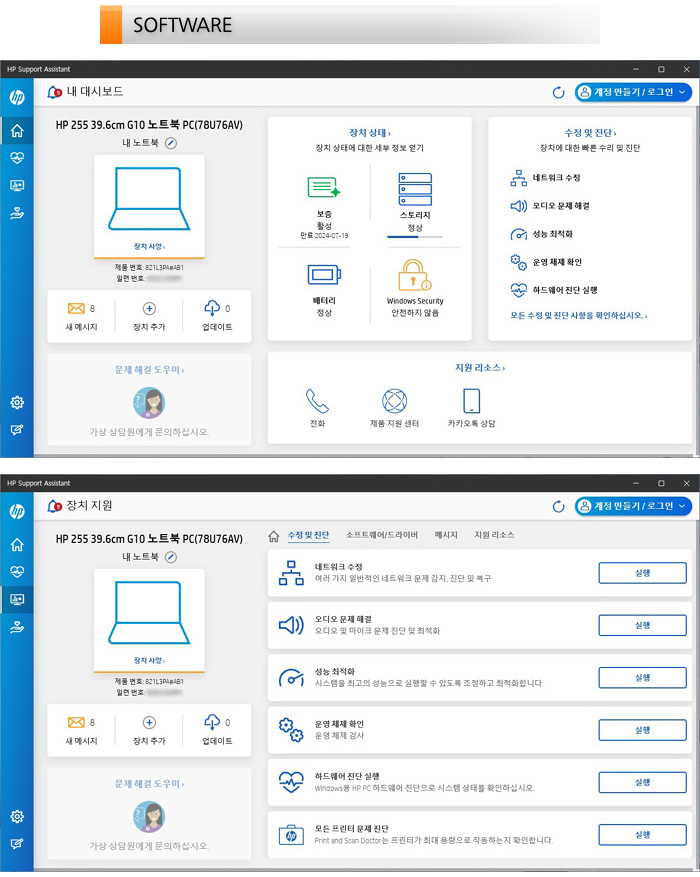Open the heart health icon in 내 대시보드 sidebar
The image size is (700, 877).
click(17, 158)
